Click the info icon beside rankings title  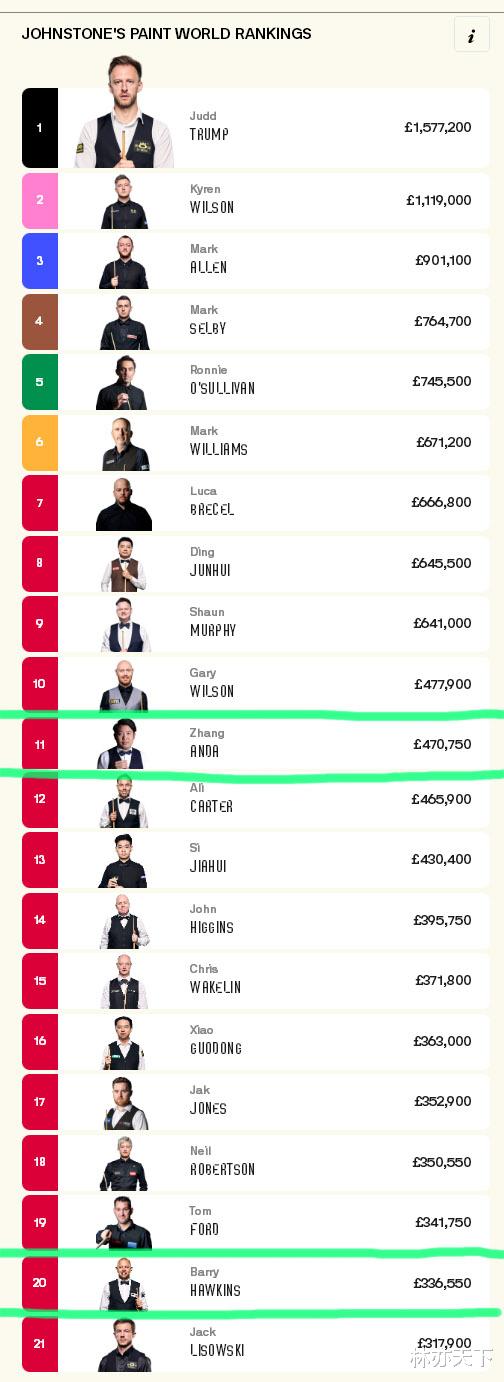[471, 34]
